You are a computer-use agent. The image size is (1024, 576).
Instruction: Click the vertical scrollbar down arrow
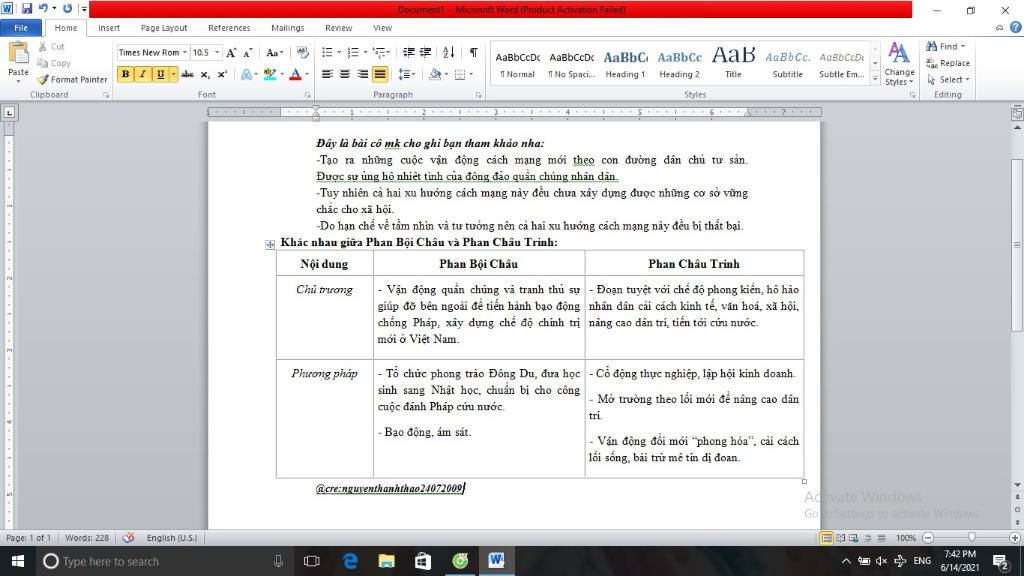click(x=1017, y=485)
